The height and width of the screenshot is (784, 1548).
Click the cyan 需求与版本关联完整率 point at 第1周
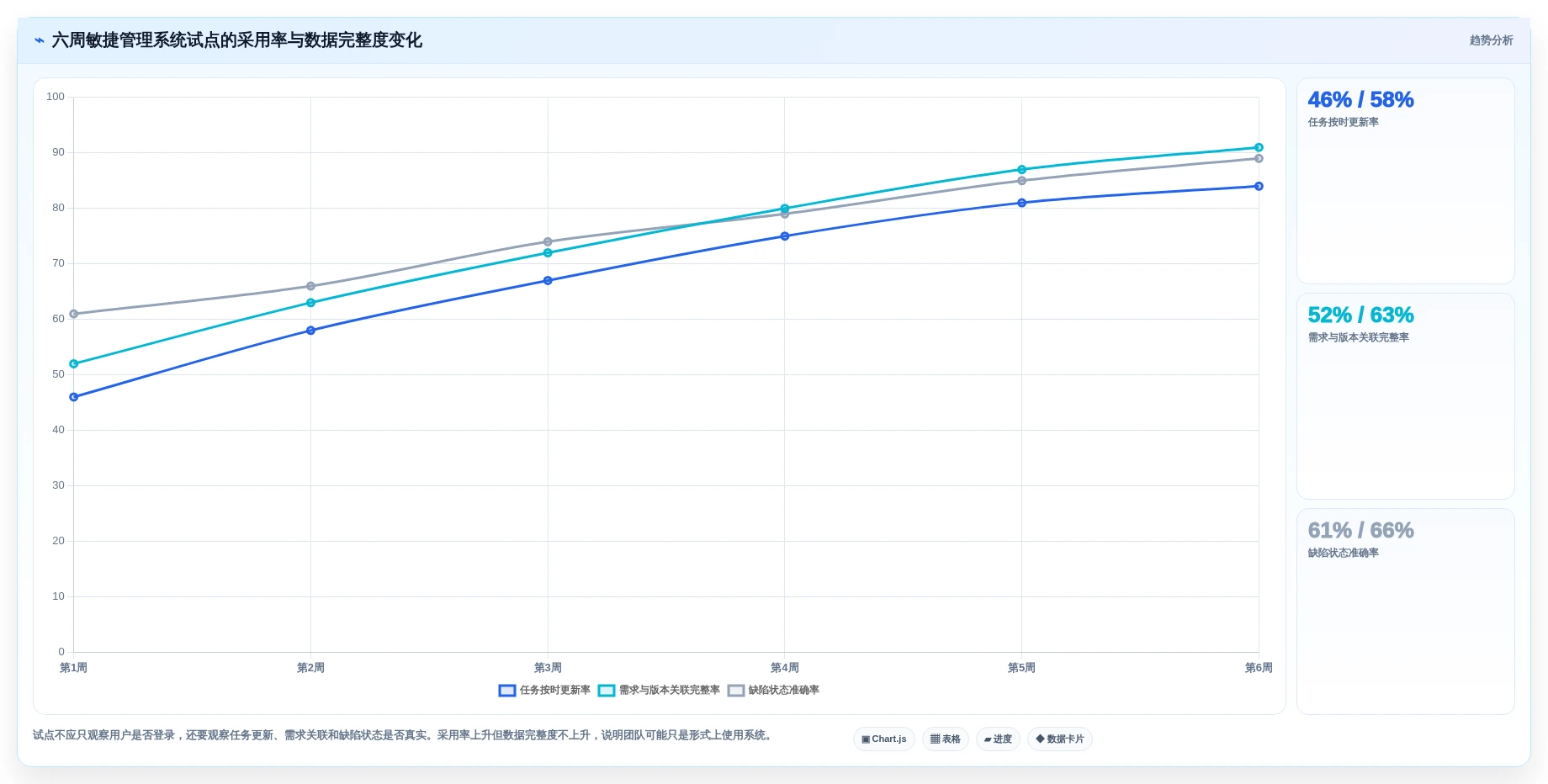click(x=74, y=364)
